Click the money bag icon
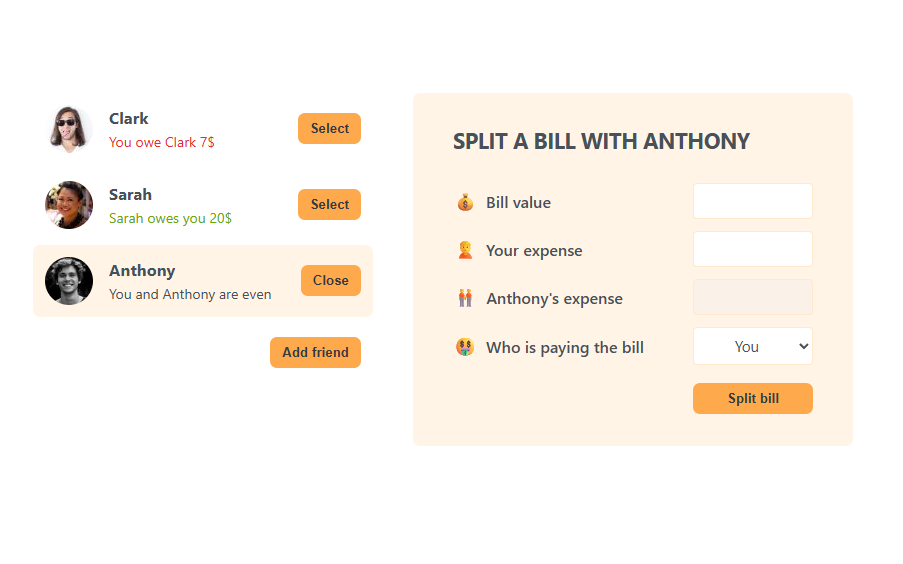The width and height of the screenshot is (903, 564). pyautogui.click(x=465, y=203)
